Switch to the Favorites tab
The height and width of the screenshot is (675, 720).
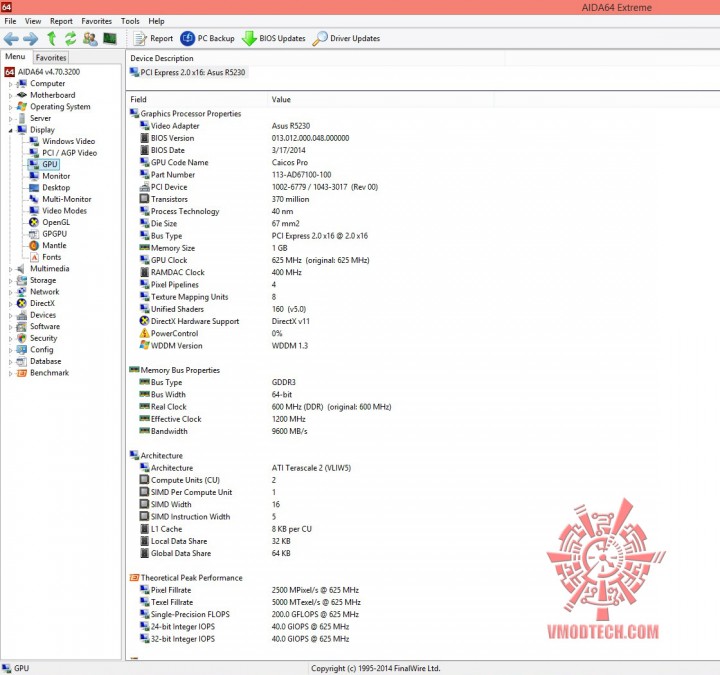(51, 57)
